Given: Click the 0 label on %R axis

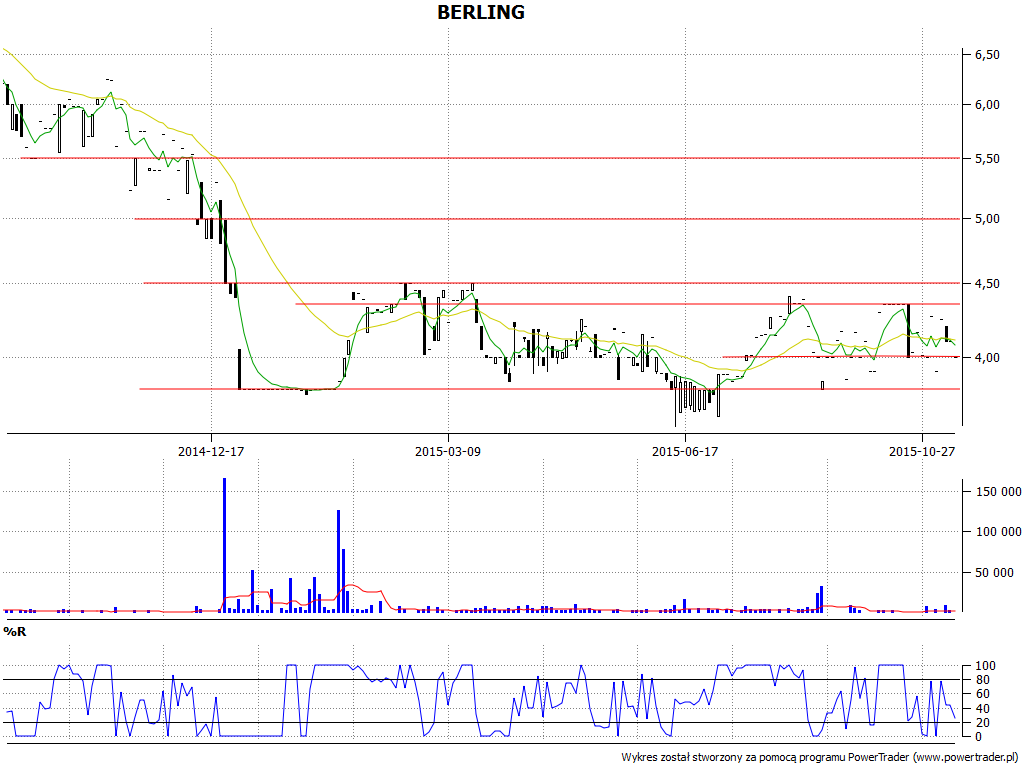Looking at the screenshot, I should click(x=978, y=737).
